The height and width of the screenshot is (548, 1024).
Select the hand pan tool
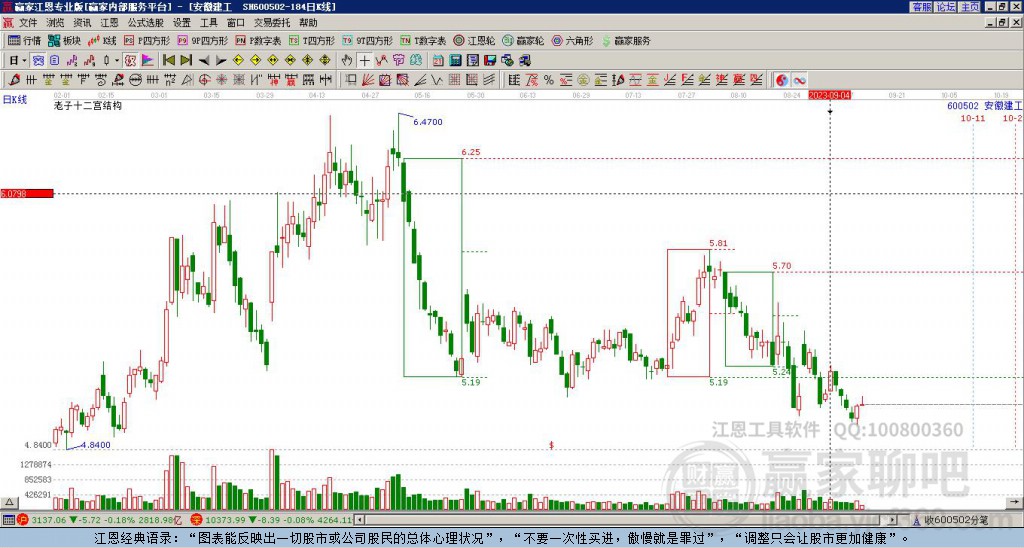click(347, 60)
